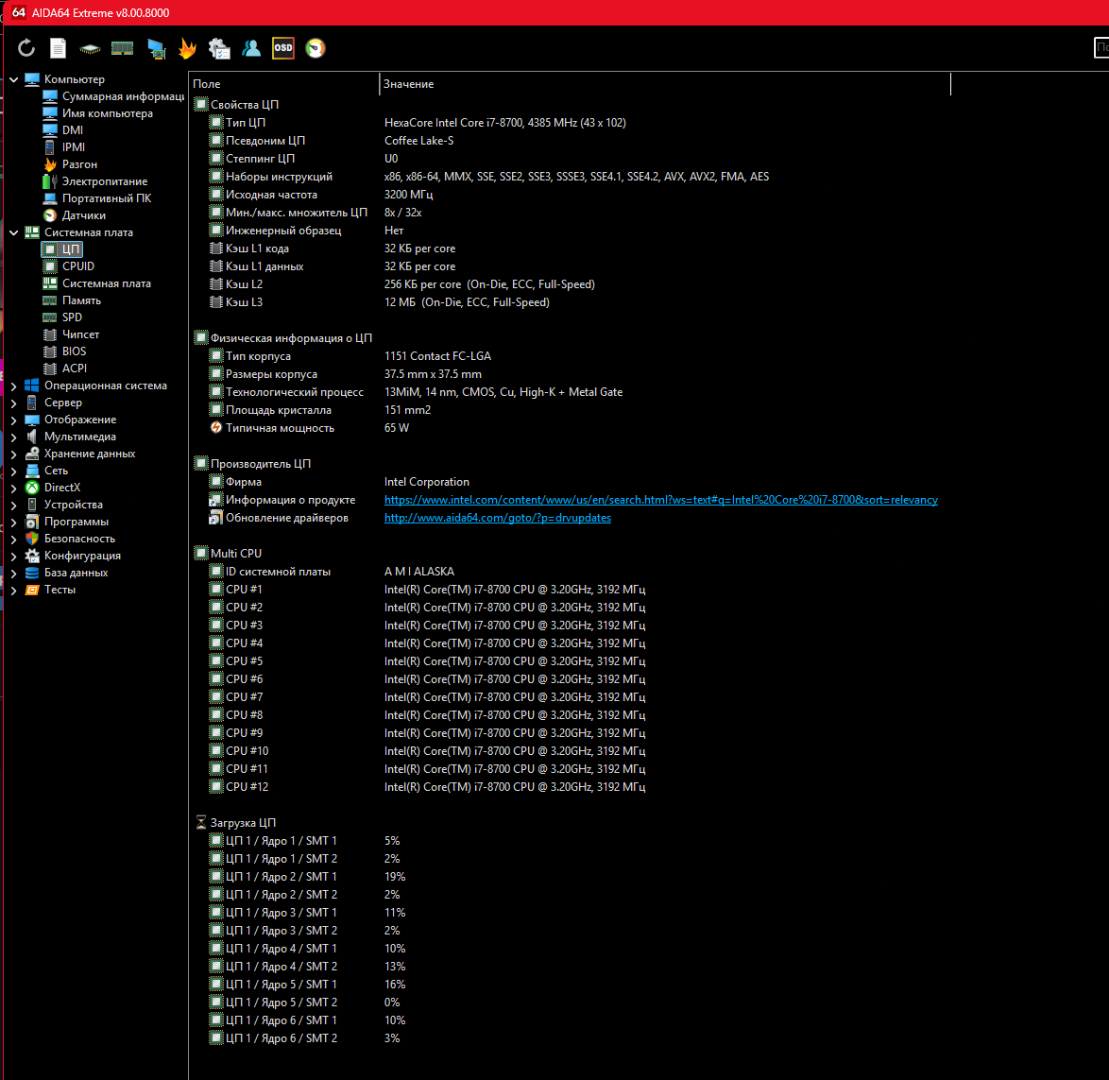Click the OSD panel toolbar icon
The width and height of the screenshot is (1109, 1080).
click(283, 48)
